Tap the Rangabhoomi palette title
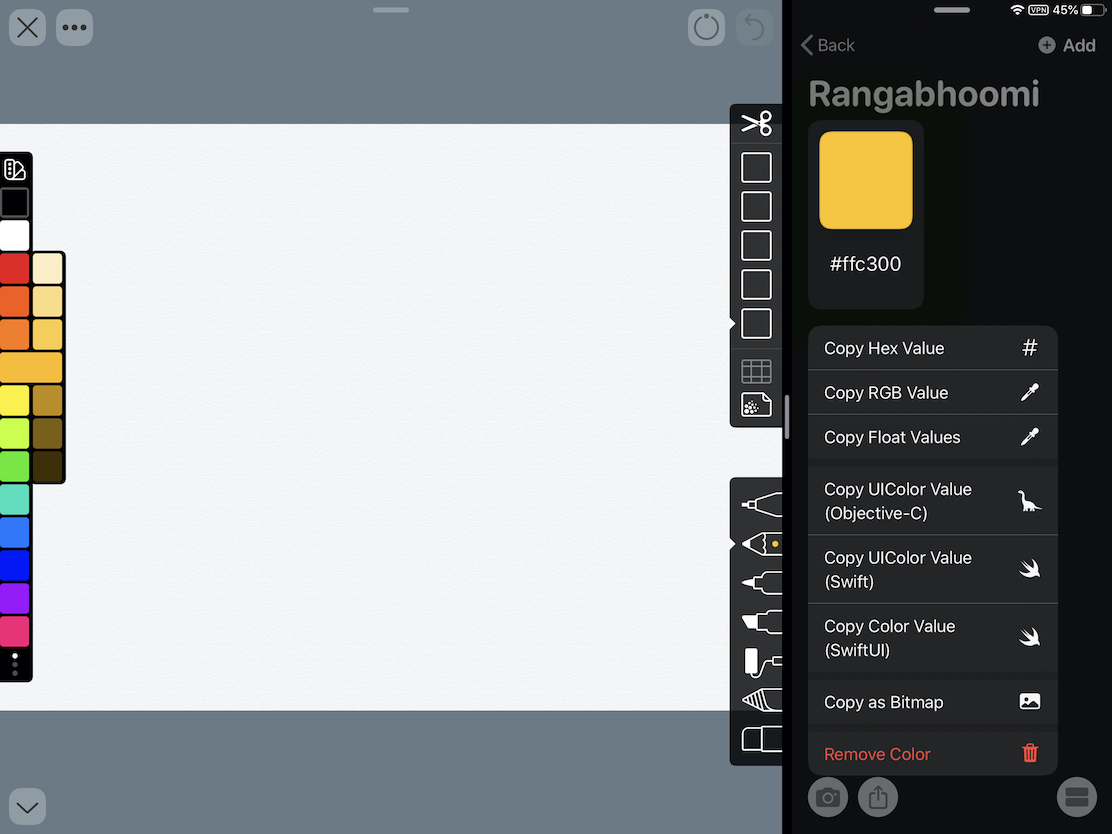The width and height of the screenshot is (1112, 834). [924, 94]
